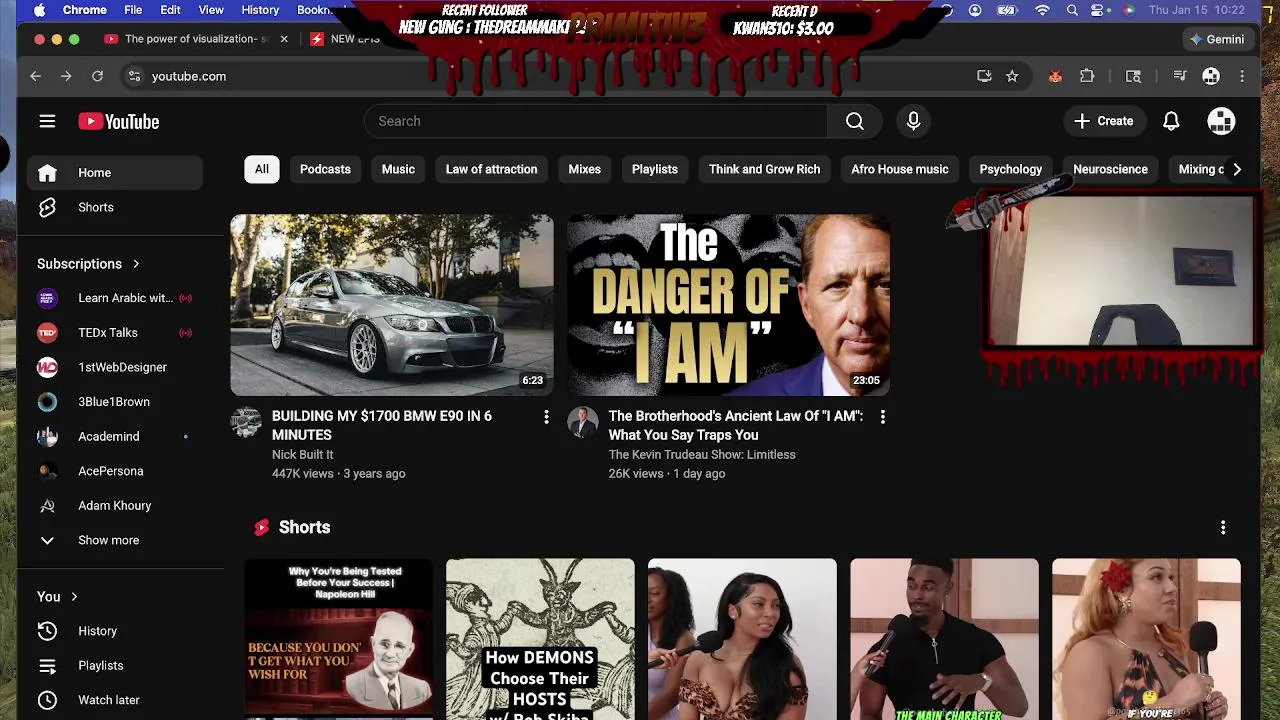Open the YouTube account avatar menu
Image resolution: width=1280 pixels, height=720 pixels.
[1221, 121]
